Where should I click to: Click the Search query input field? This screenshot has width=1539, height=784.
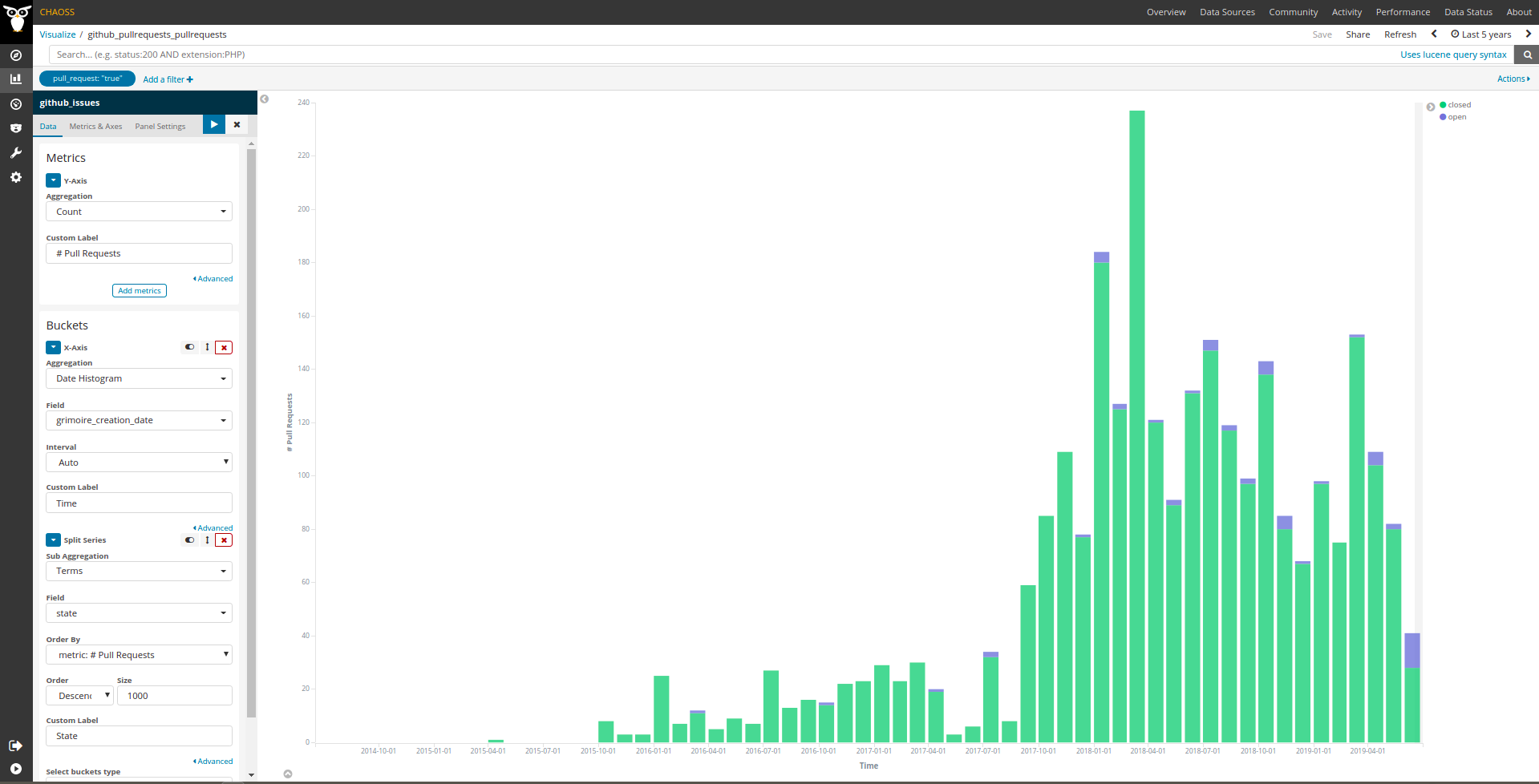pyautogui.click(x=722, y=55)
